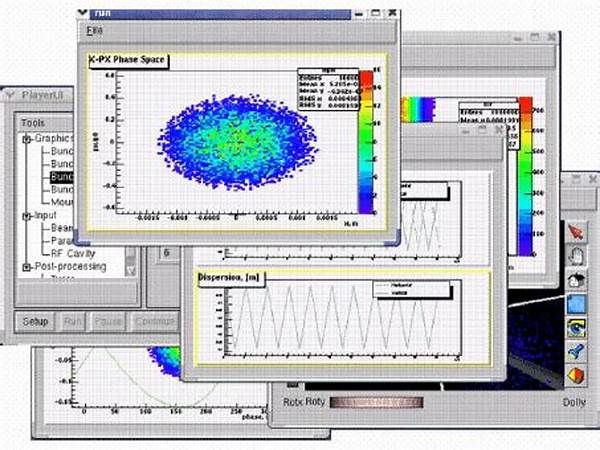The height and width of the screenshot is (450, 600).
Task: Close the run window
Action: tap(392, 13)
